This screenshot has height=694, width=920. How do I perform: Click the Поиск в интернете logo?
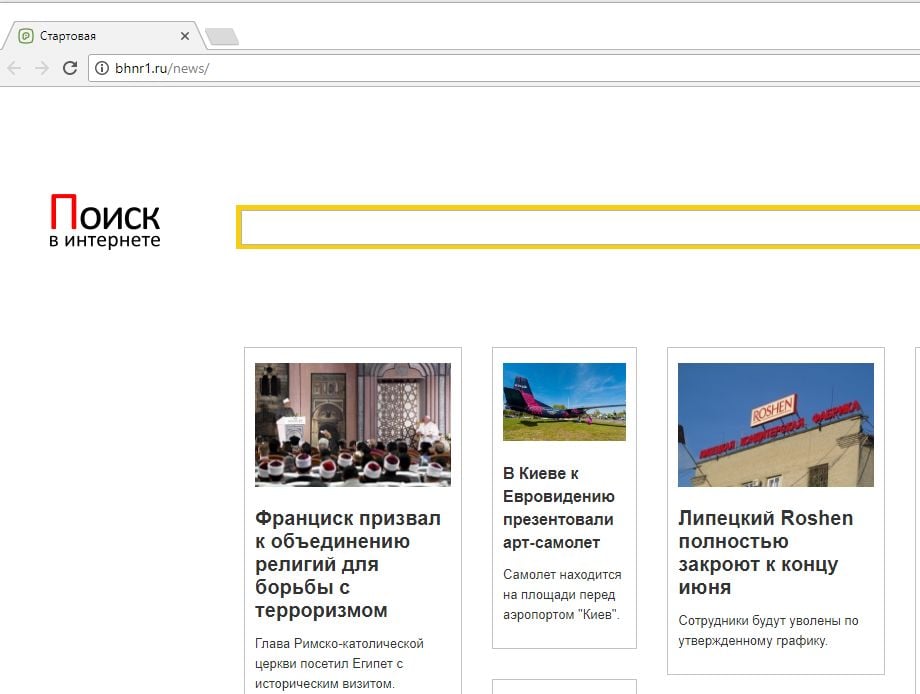pyautogui.click(x=105, y=221)
